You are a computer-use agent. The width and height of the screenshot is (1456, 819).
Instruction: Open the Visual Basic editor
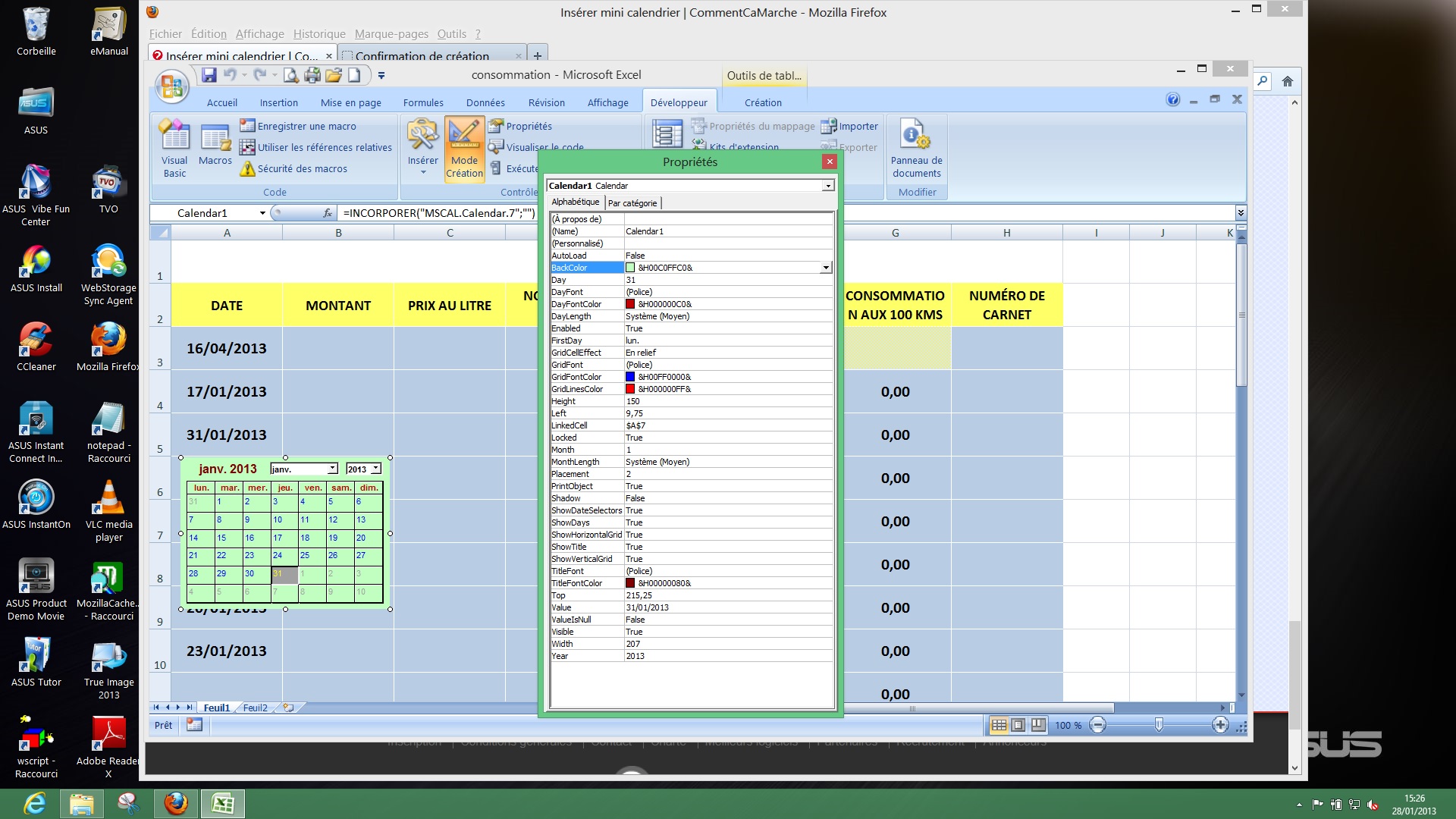click(x=174, y=149)
